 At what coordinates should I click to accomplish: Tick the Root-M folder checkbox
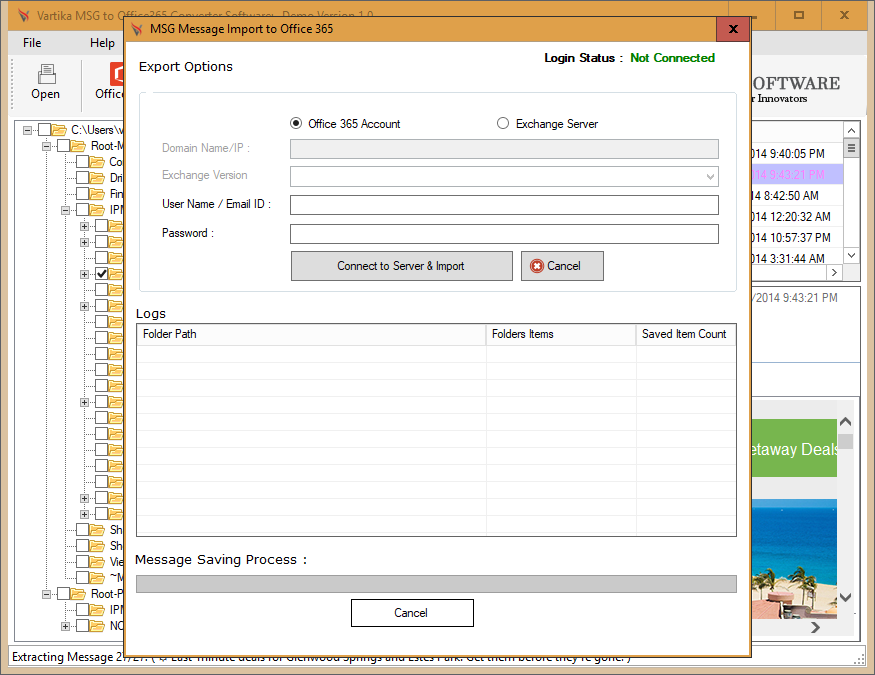click(x=64, y=146)
